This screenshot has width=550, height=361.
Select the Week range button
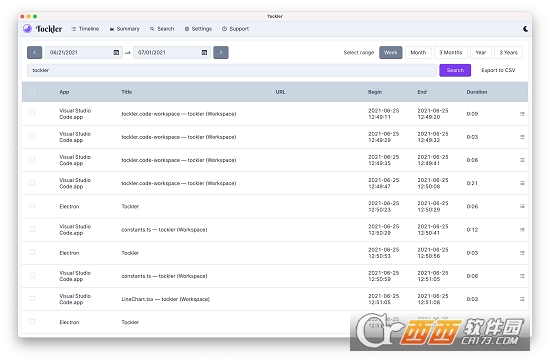[390, 53]
